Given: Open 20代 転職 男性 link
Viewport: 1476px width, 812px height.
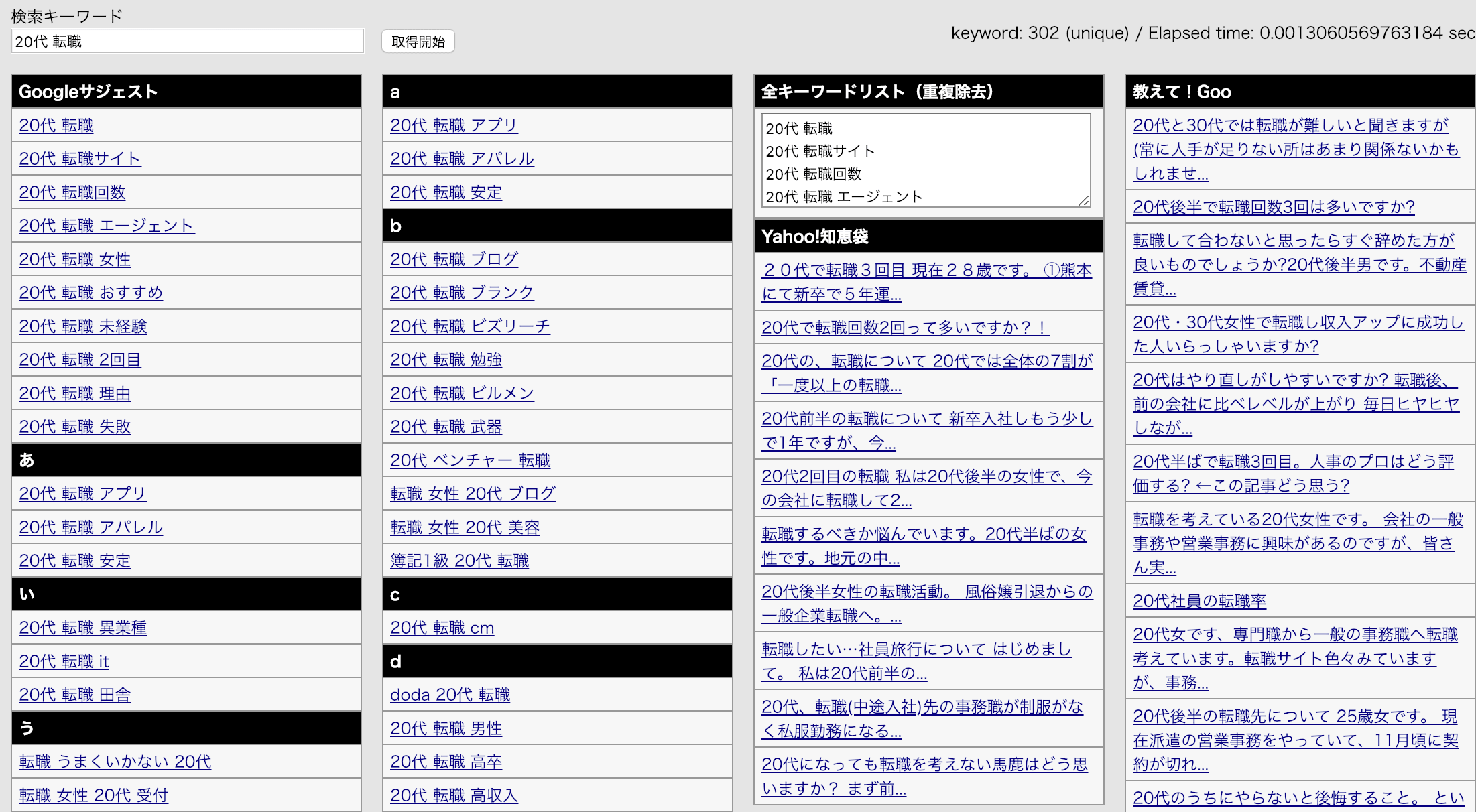Looking at the screenshot, I should (446, 728).
